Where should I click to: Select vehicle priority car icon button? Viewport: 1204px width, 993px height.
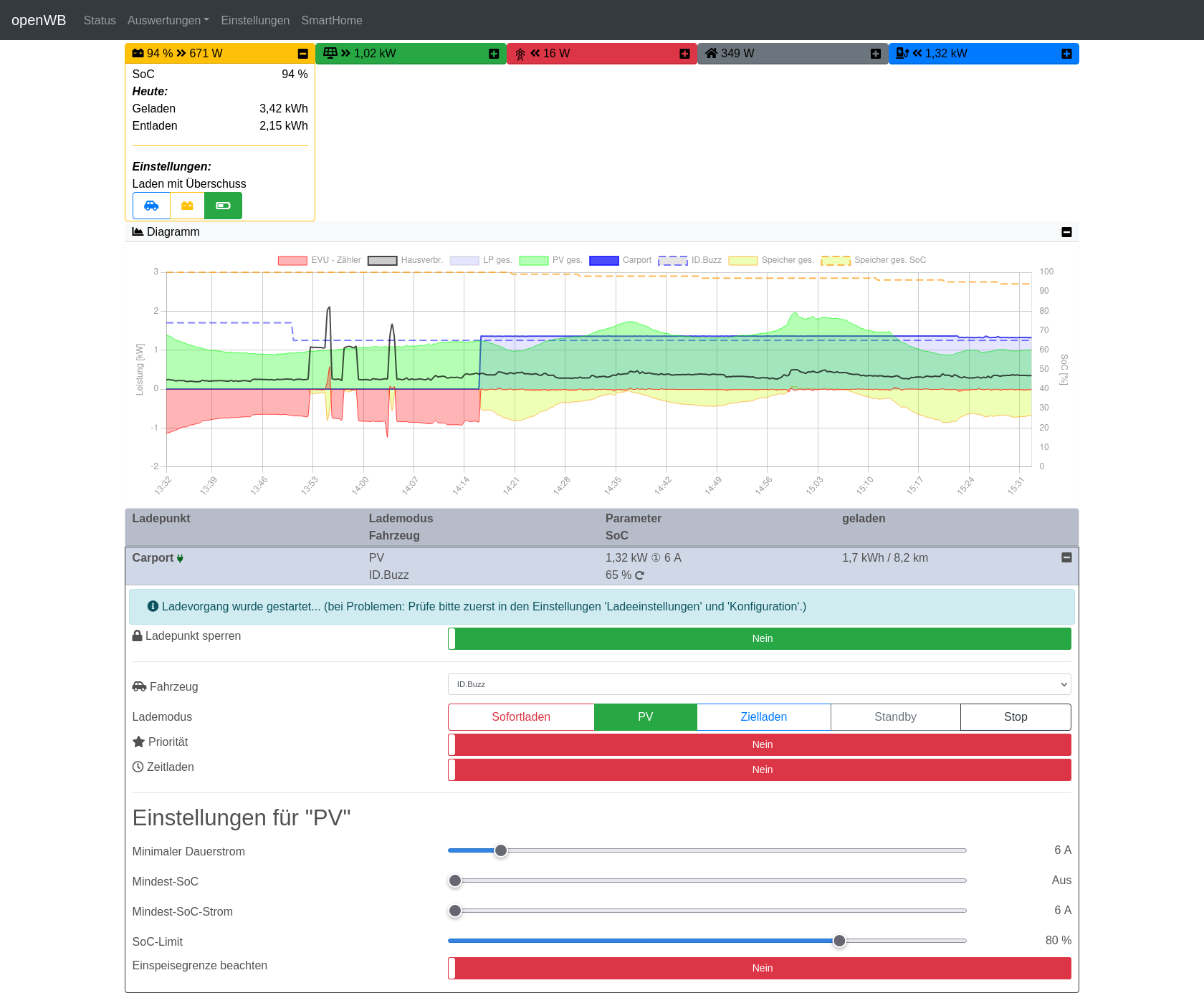click(x=151, y=206)
